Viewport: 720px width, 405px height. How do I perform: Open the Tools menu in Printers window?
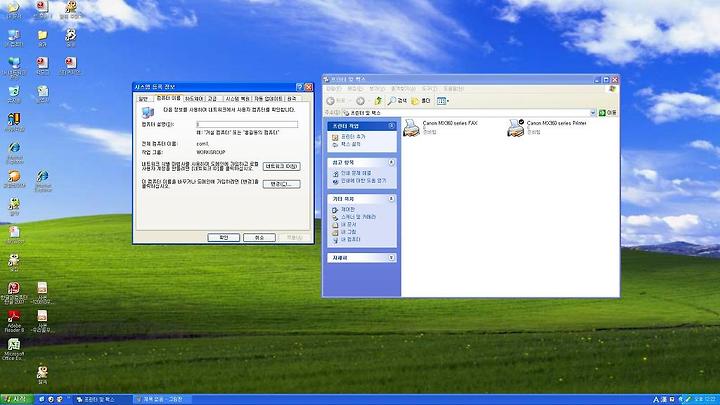click(x=429, y=89)
